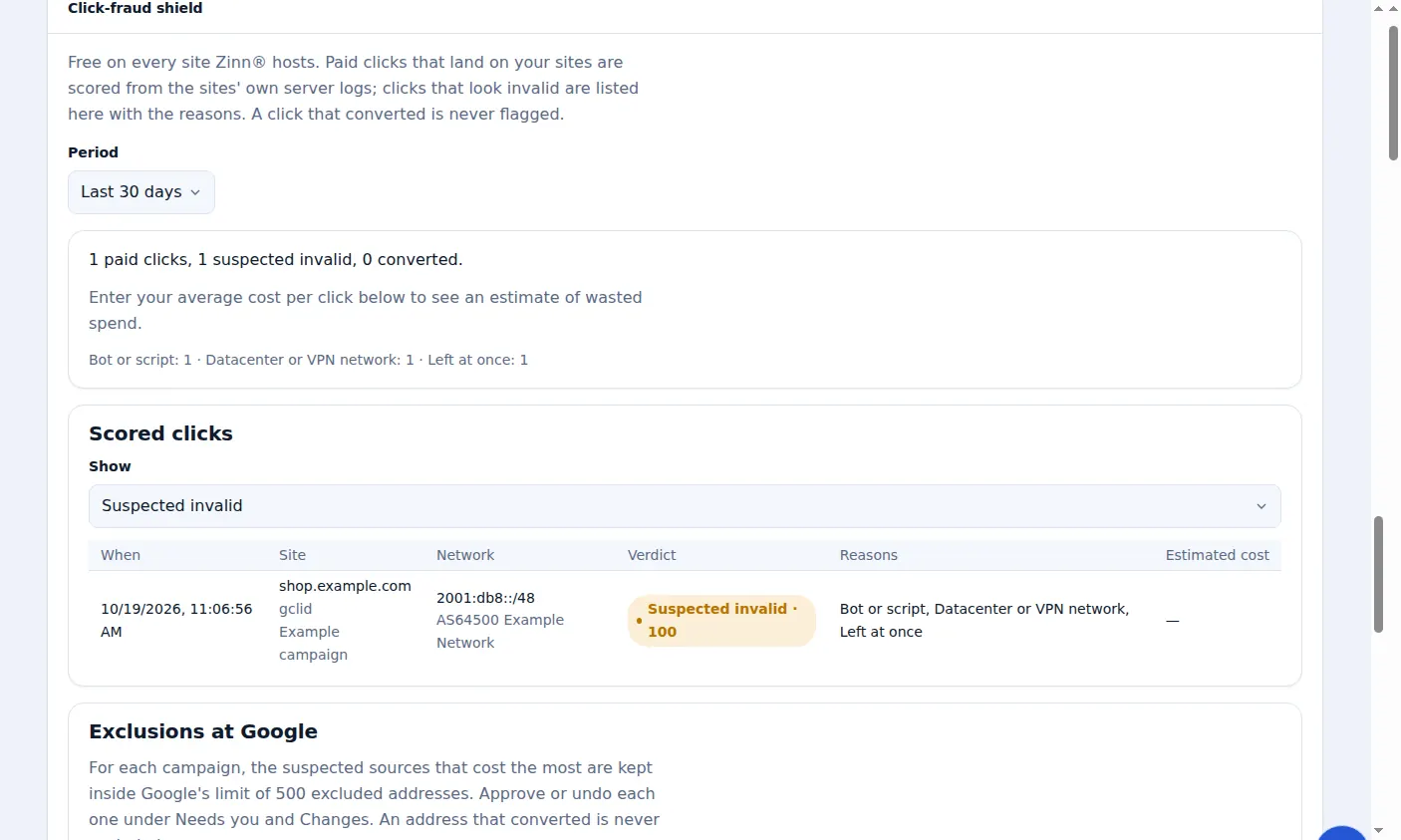1401x840 pixels.
Task: Click the breakdown line "Bot or script: 1 · Datacenter…"
Action: tap(309, 360)
